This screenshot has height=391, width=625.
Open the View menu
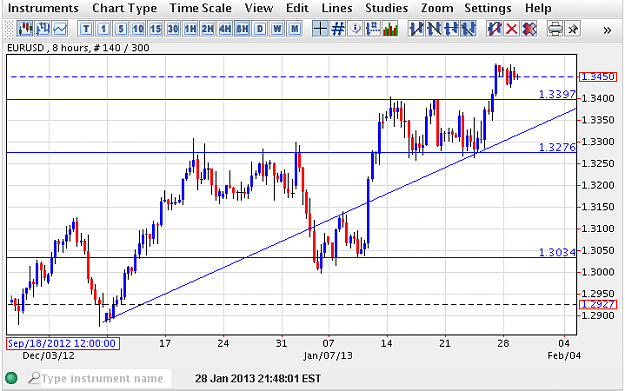pyautogui.click(x=259, y=8)
